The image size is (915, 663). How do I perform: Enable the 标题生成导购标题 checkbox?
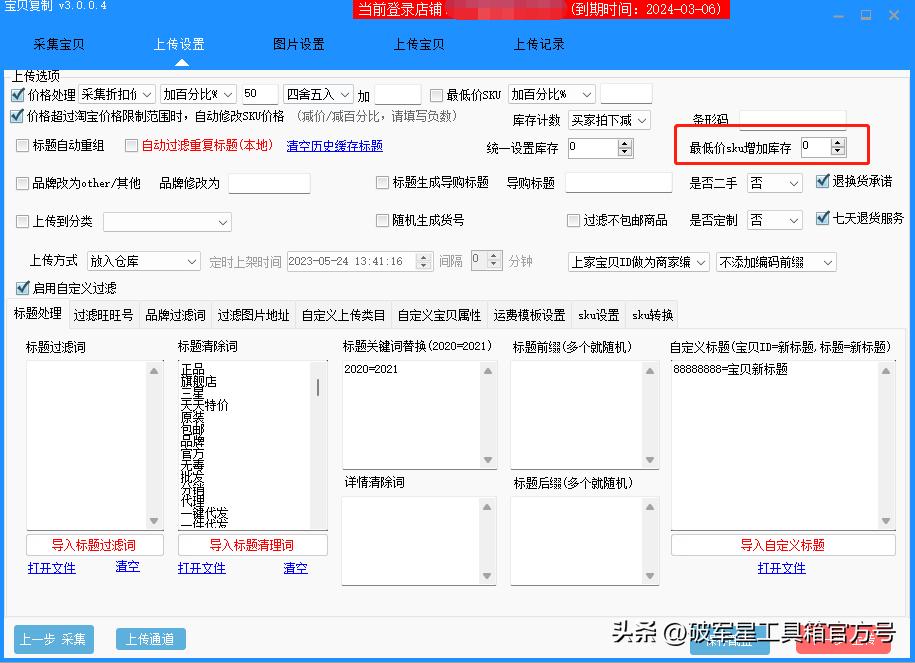click(380, 182)
